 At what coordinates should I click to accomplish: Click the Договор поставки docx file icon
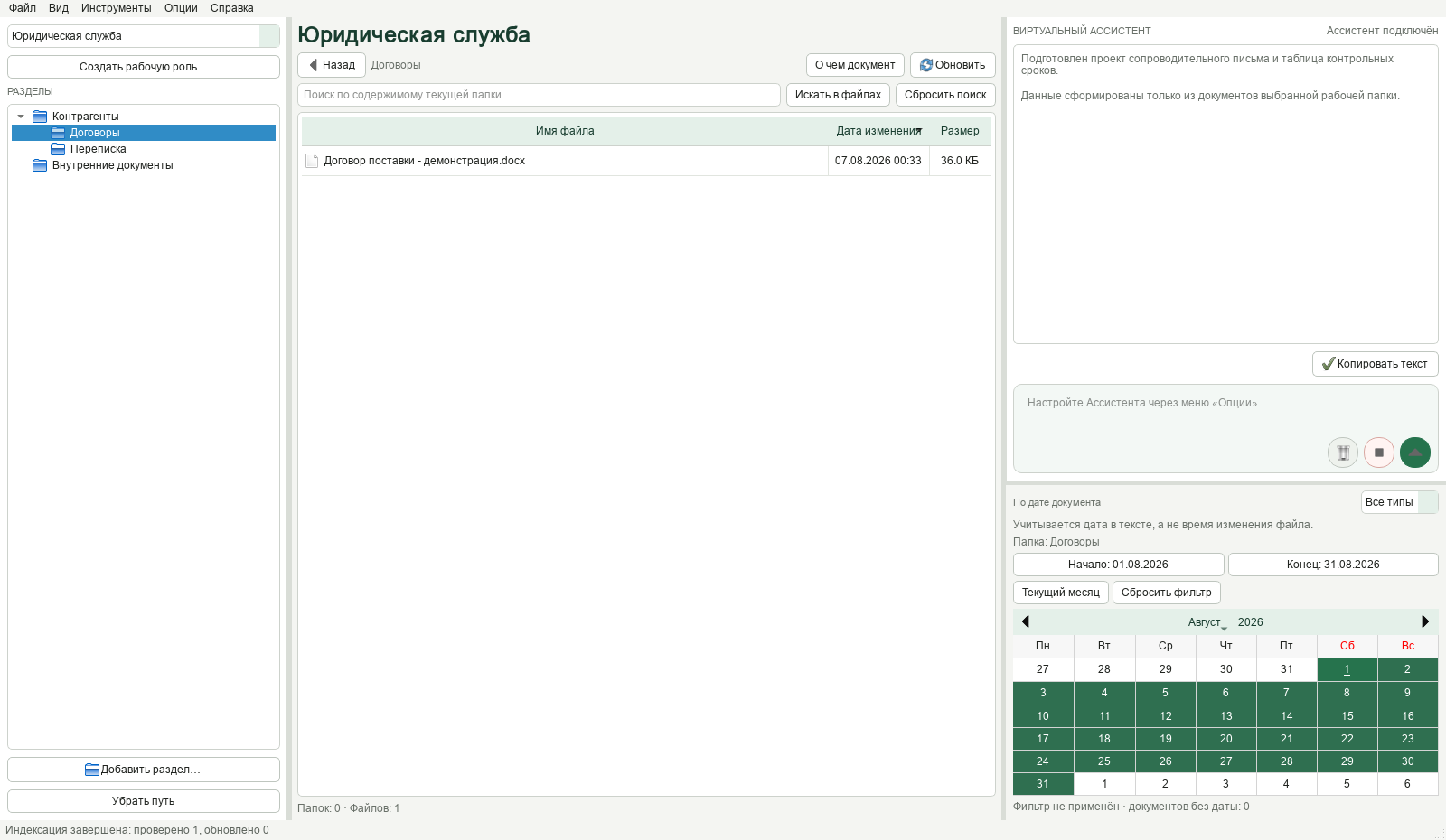[312, 161]
